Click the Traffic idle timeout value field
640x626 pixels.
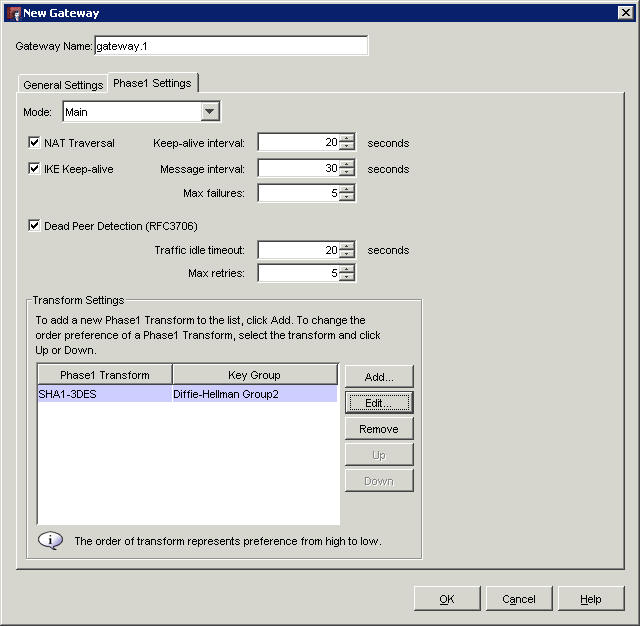299,250
